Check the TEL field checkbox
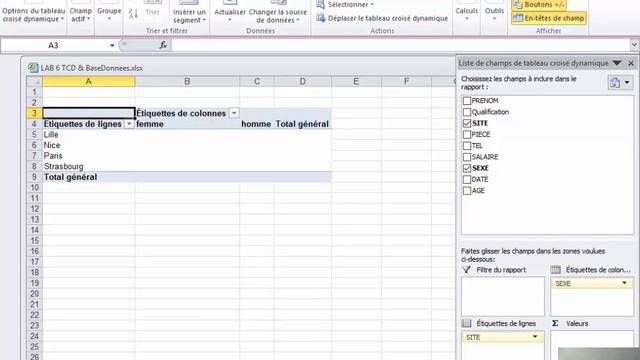The image size is (640, 360). [x=467, y=145]
